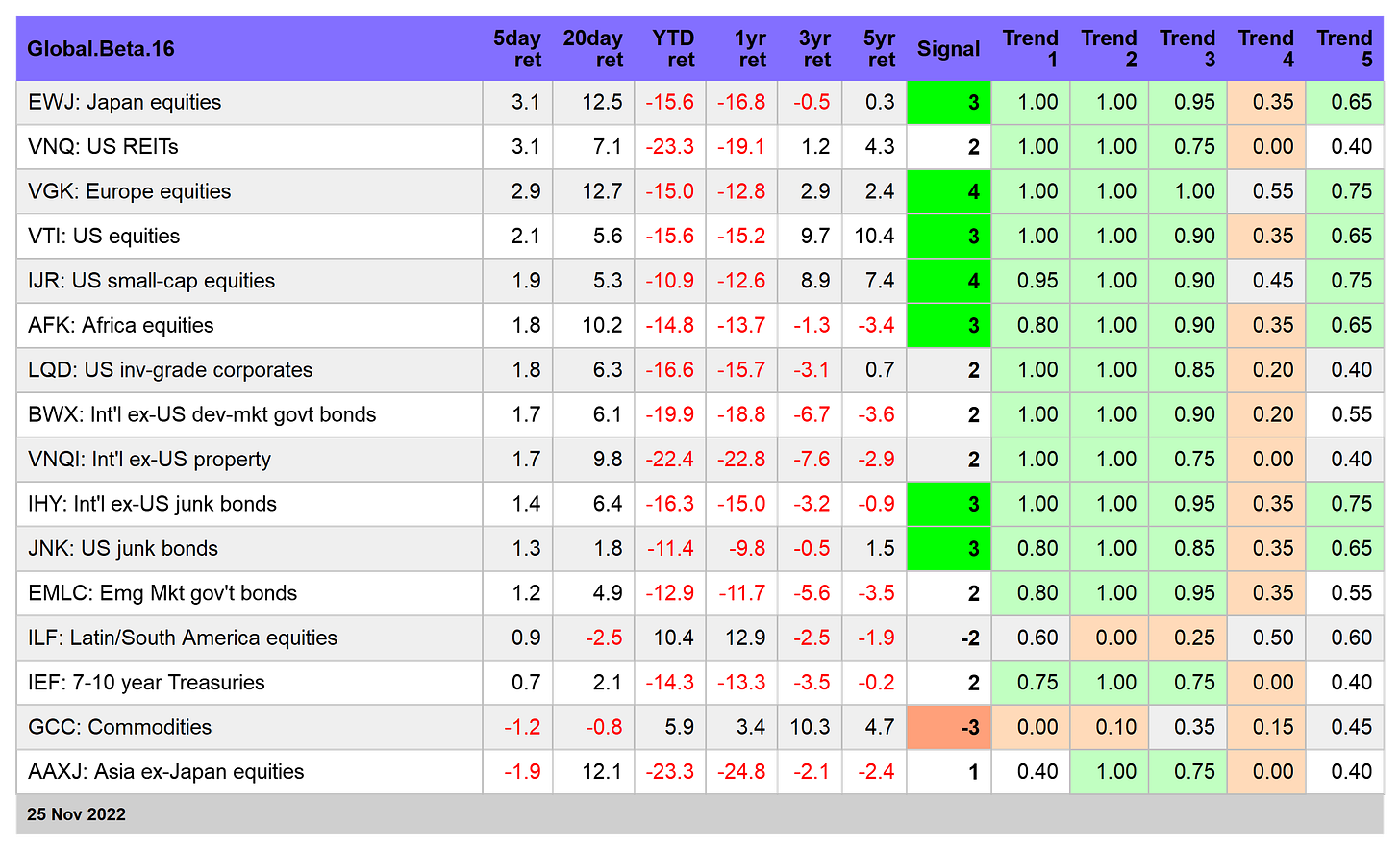The image size is (1400, 850).
Task: Click the Trend 1 column header
Action: [x=1031, y=49]
